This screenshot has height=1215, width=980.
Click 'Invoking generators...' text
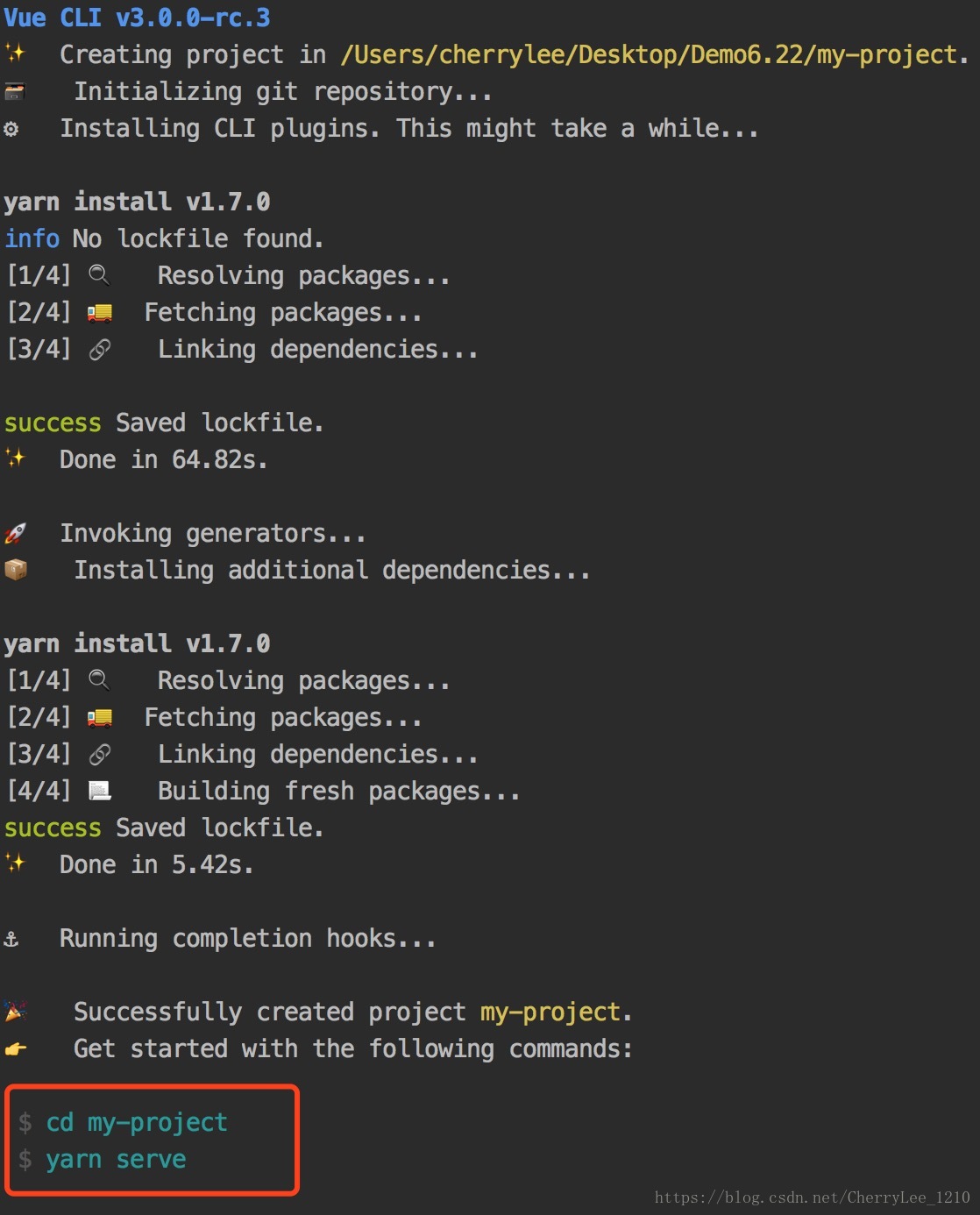pyautogui.click(x=213, y=534)
